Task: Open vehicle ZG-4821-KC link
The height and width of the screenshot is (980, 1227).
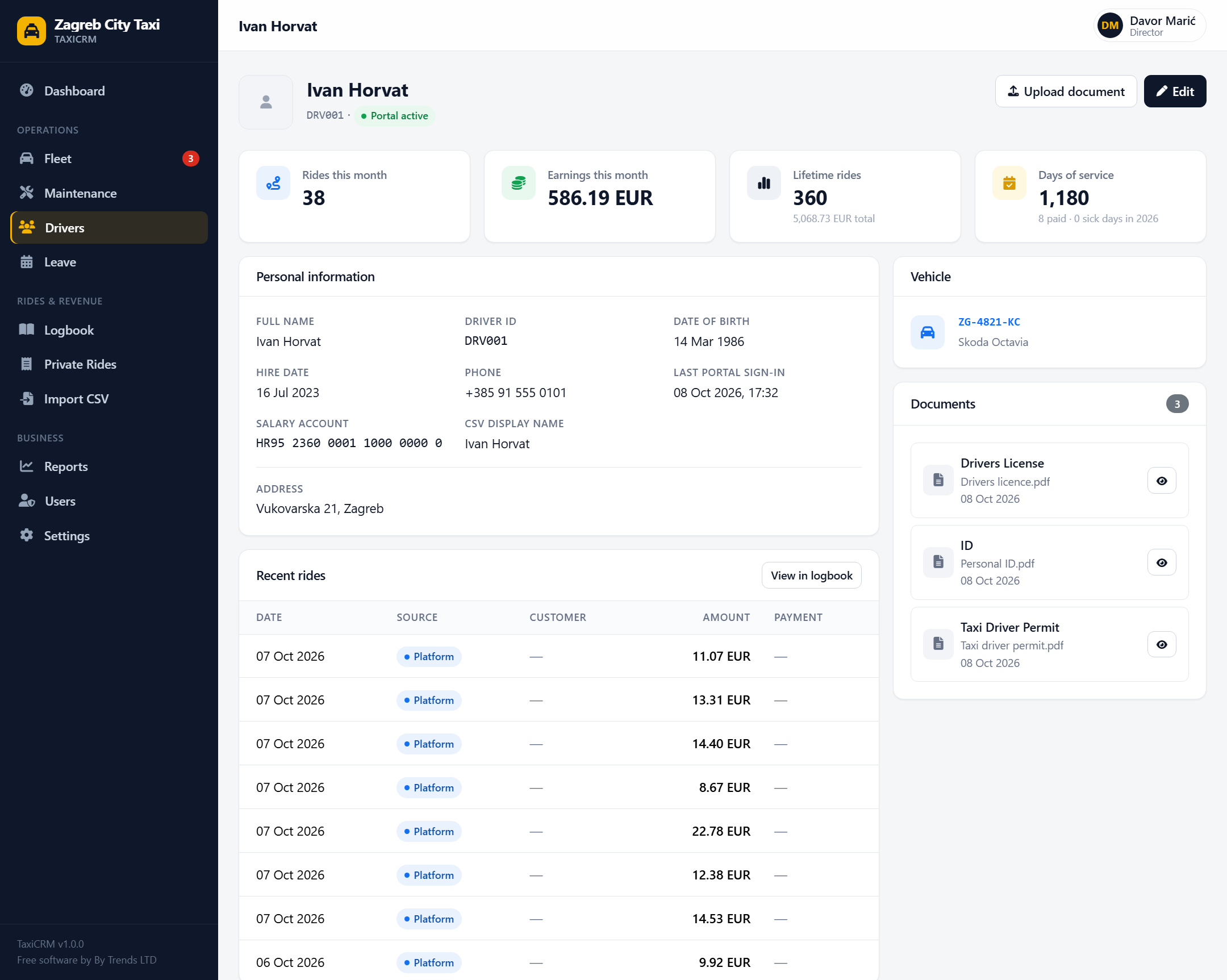Action: pyautogui.click(x=989, y=322)
